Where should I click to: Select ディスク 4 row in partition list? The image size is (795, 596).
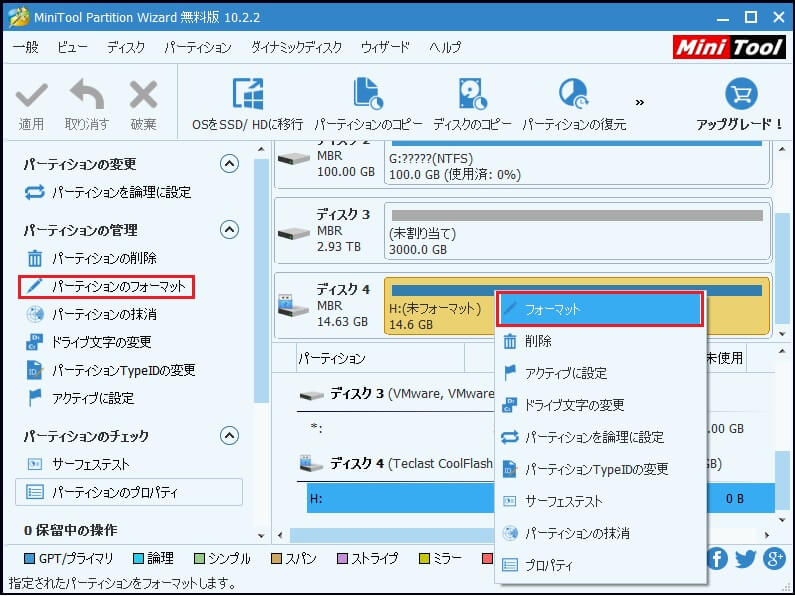(395, 464)
